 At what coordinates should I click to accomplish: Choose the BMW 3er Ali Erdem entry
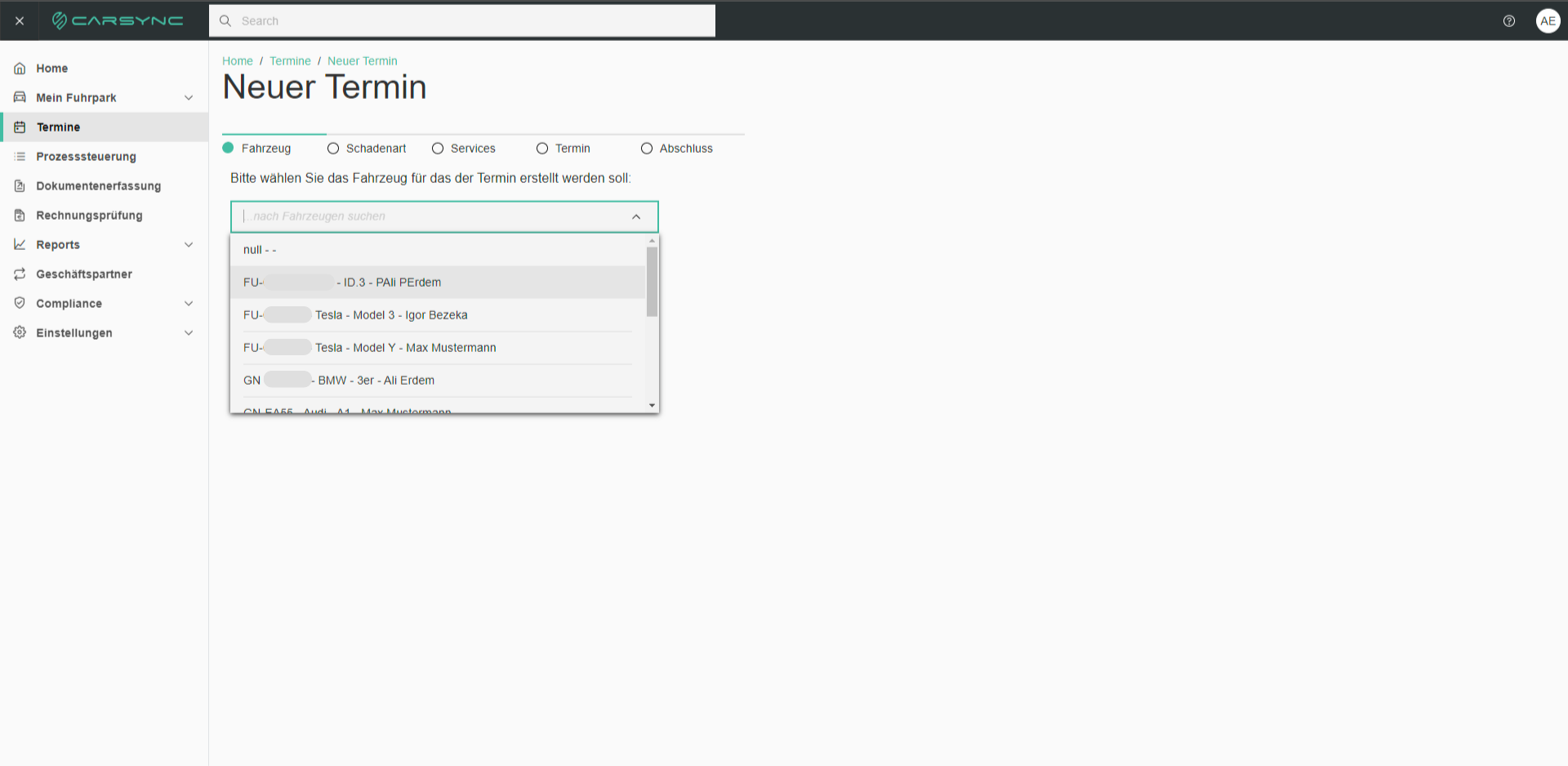[438, 381]
